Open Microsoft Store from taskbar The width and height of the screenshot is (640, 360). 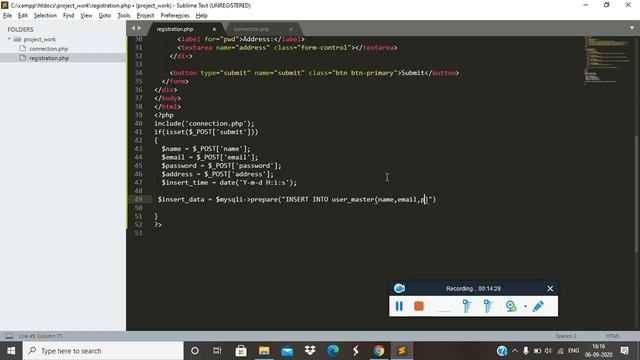click(241, 351)
